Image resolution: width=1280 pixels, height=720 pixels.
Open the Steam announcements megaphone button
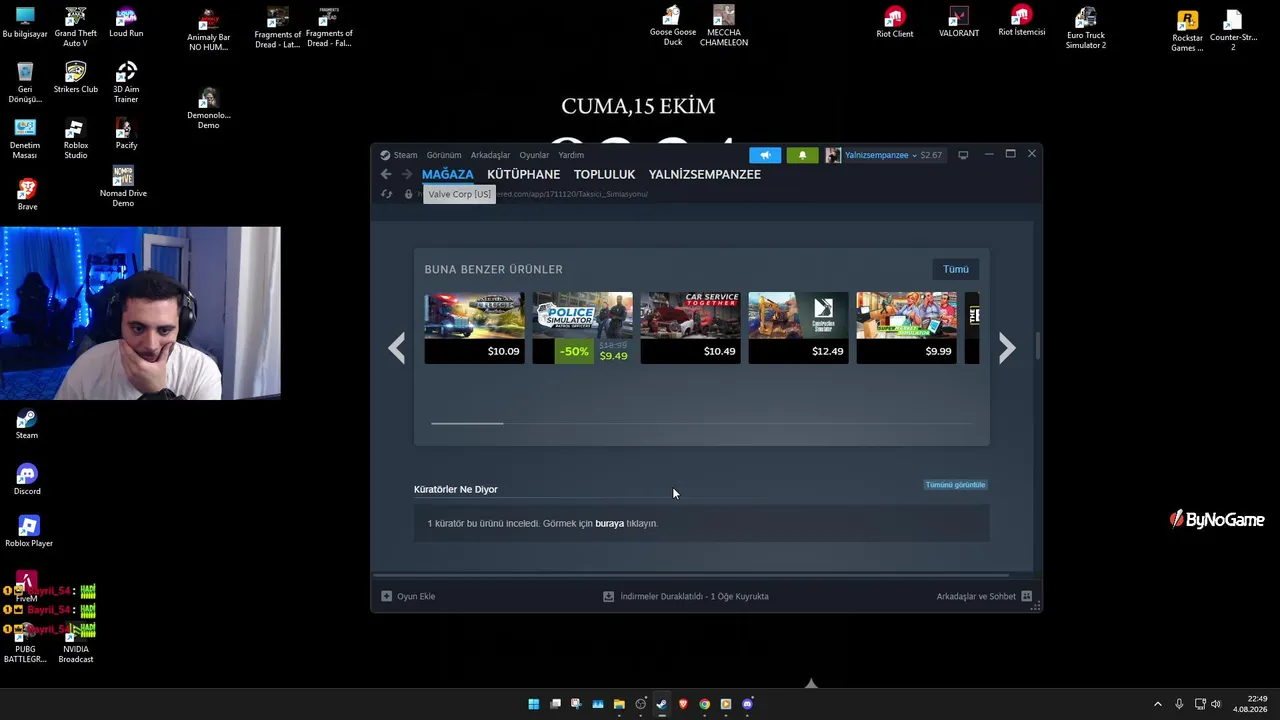click(765, 155)
